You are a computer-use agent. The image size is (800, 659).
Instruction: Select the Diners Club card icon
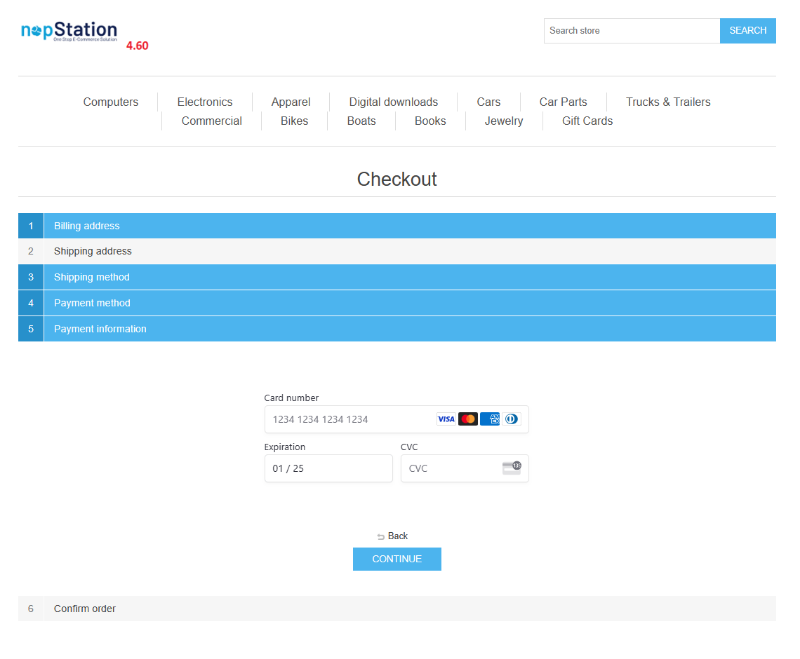511,419
